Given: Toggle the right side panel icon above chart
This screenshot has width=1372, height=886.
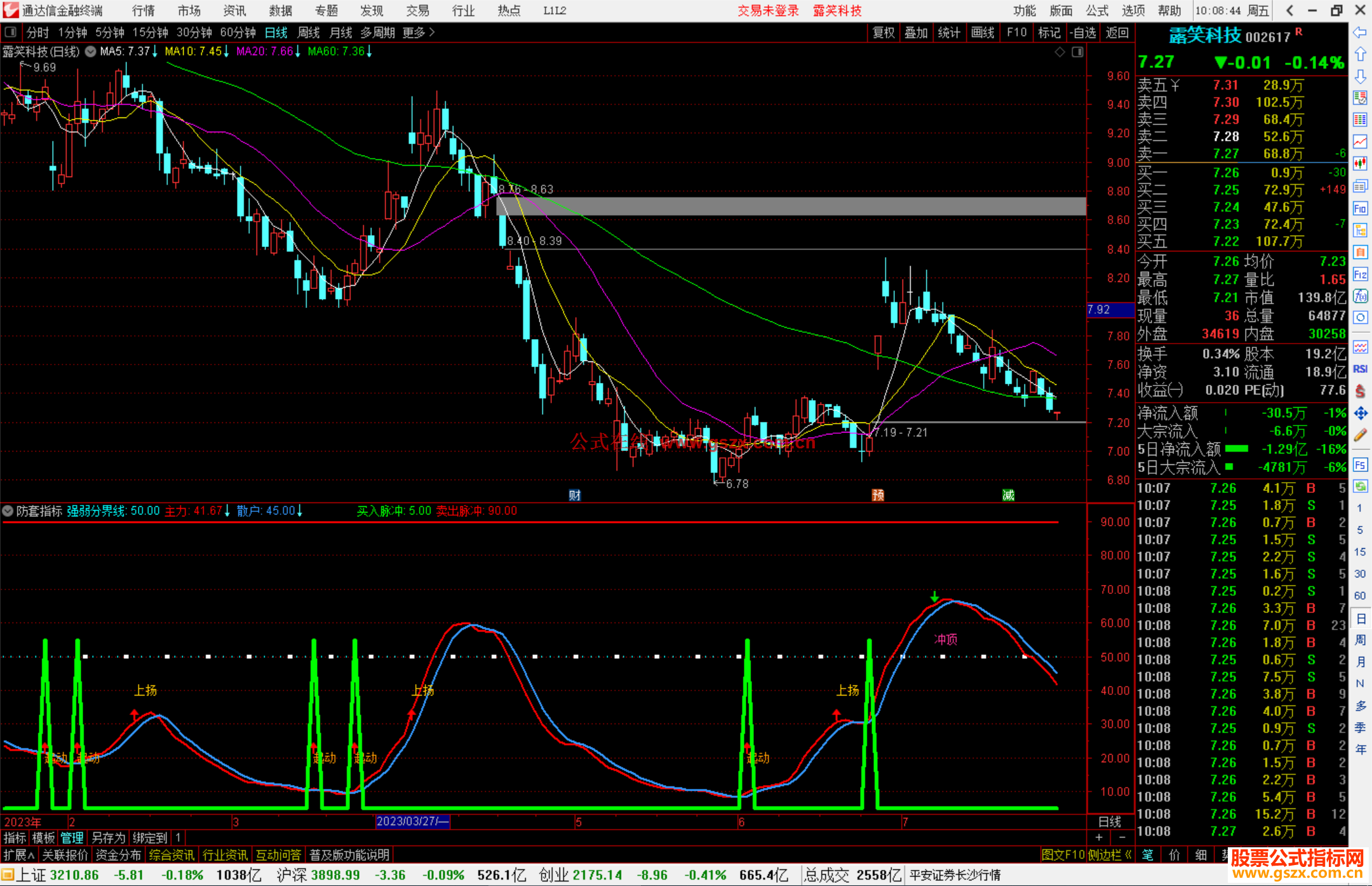Looking at the screenshot, I should pos(1077,52).
